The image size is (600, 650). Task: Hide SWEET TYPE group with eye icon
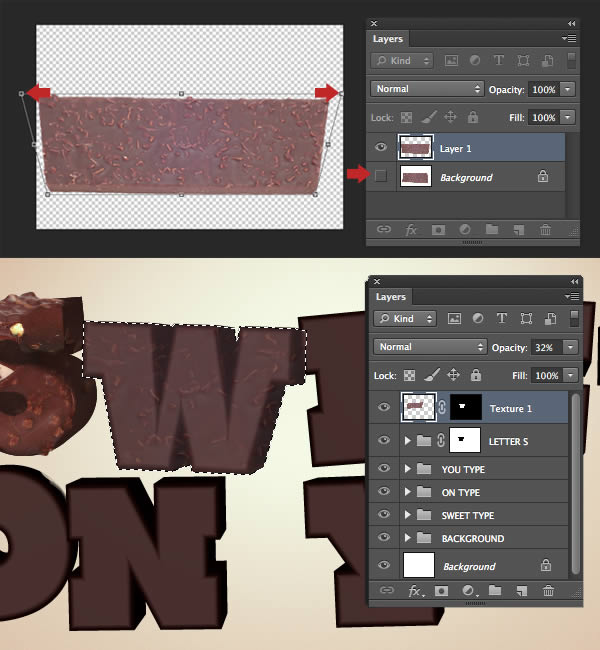tap(384, 514)
